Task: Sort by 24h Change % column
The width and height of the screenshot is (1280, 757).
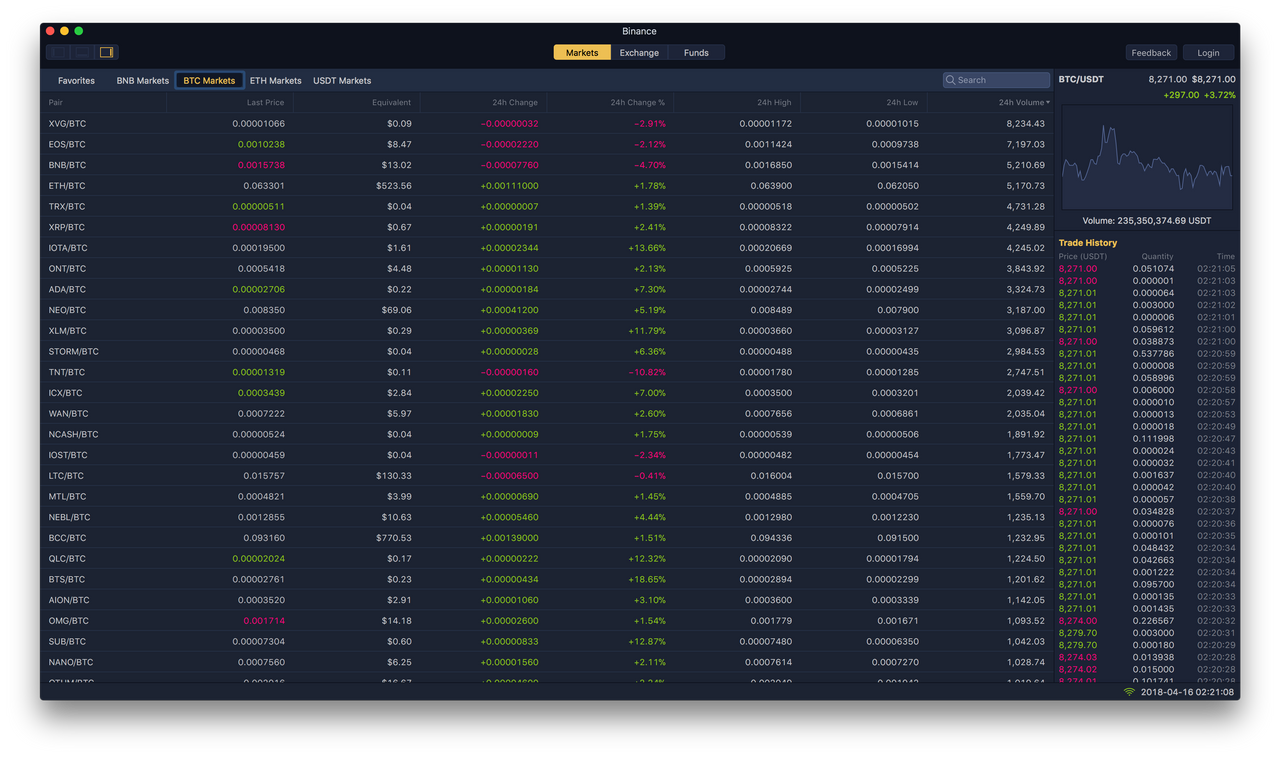Action: click(x=638, y=103)
